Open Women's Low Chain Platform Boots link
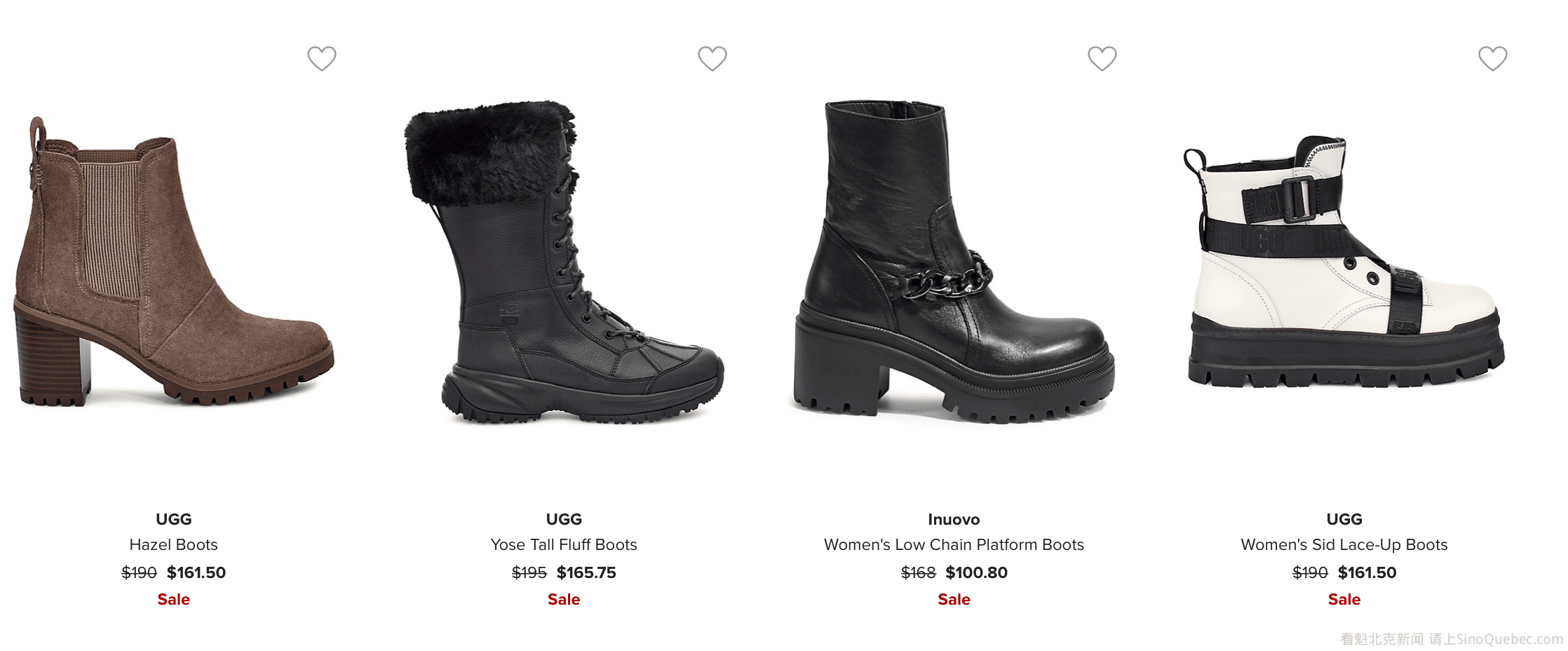This screenshot has height=651, width=1568. 954,544
